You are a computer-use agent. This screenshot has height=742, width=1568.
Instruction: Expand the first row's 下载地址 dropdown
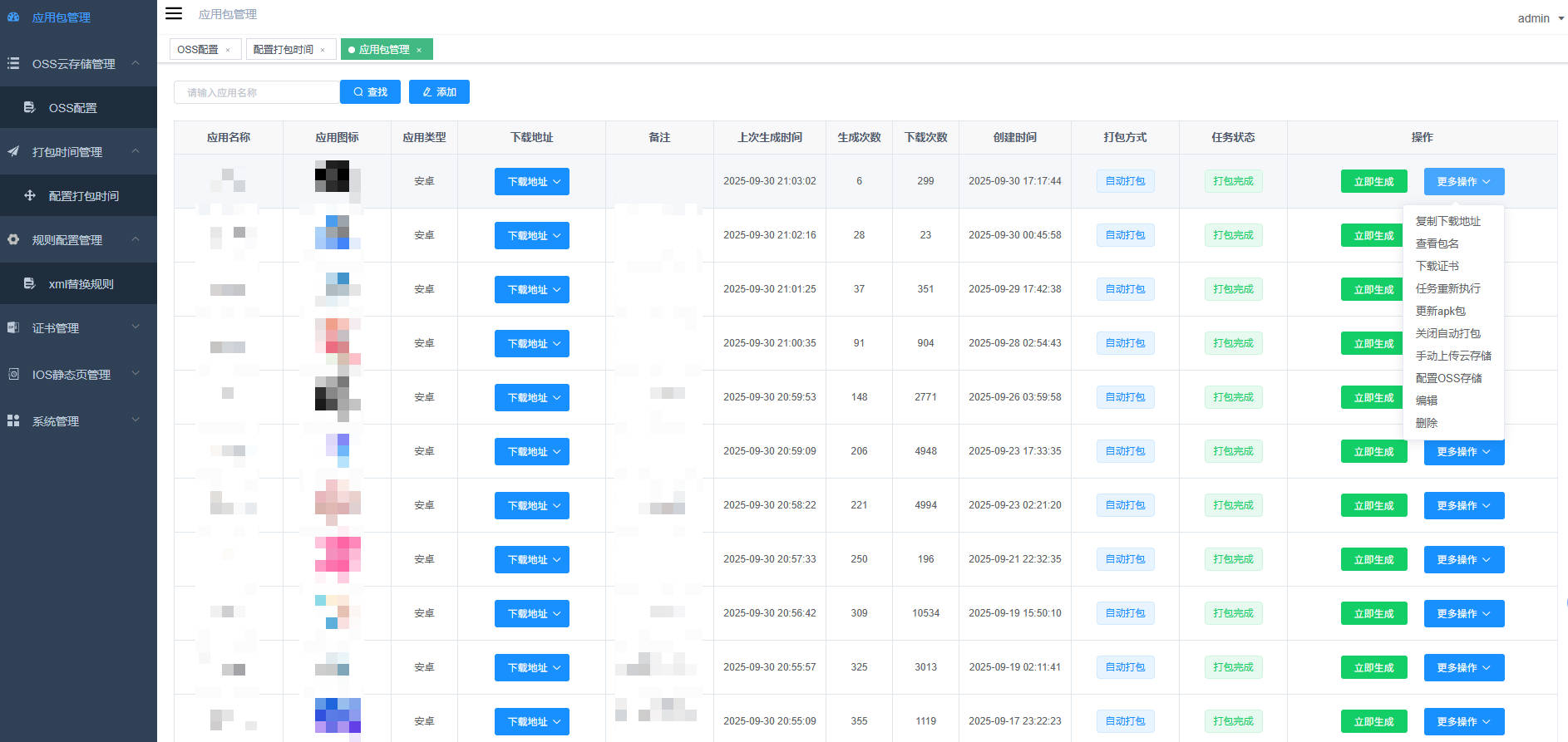click(532, 181)
